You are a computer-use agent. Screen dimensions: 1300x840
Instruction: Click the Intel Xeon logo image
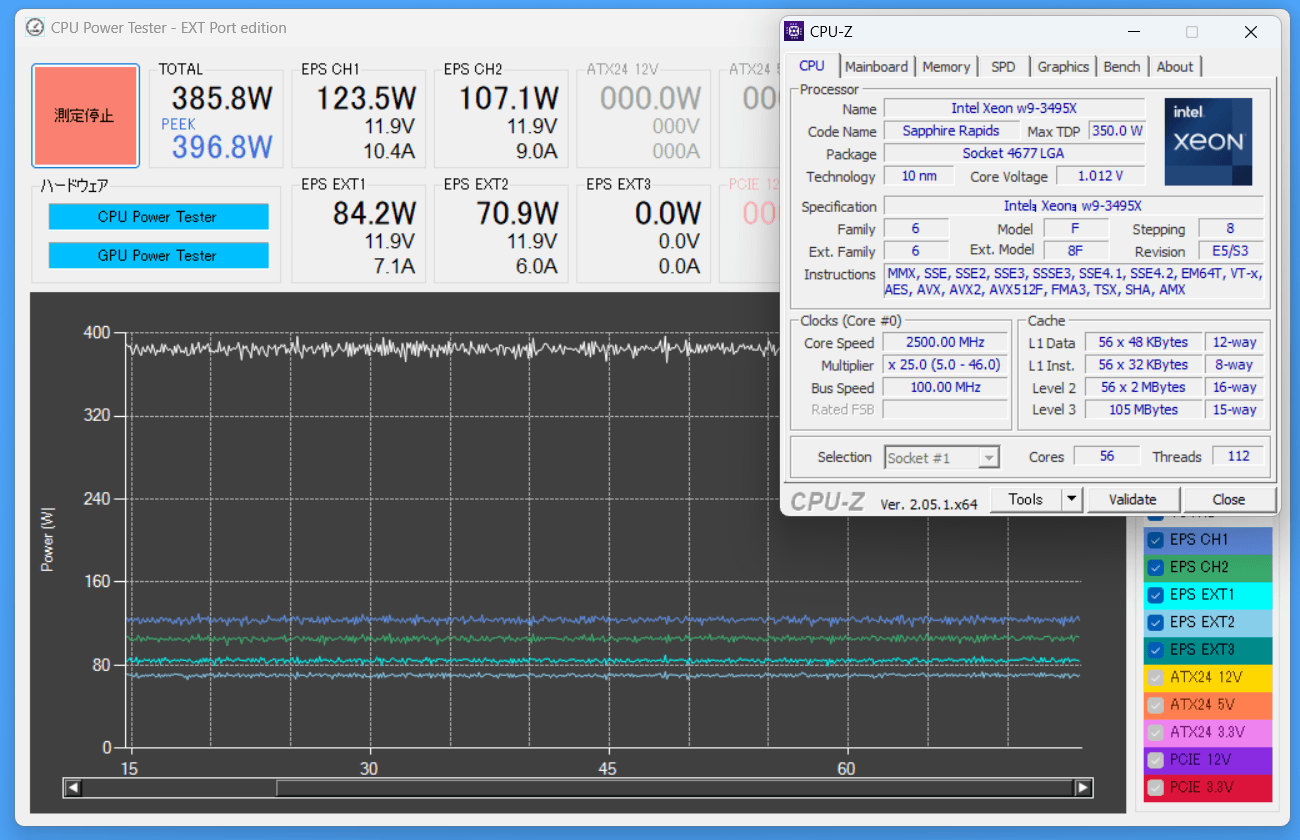[1208, 141]
